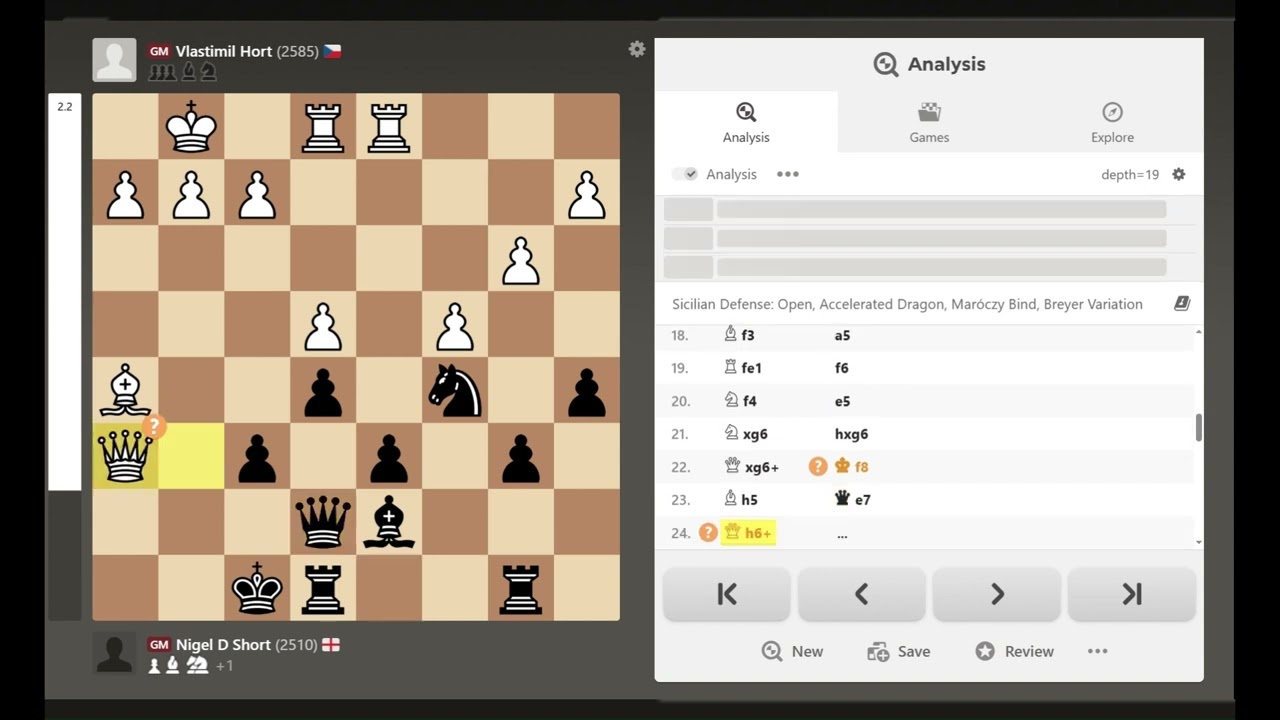Image resolution: width=1280 pixels, height=720 pixels.
Task: Save the current analysis
Action: [x=899, y=651]
